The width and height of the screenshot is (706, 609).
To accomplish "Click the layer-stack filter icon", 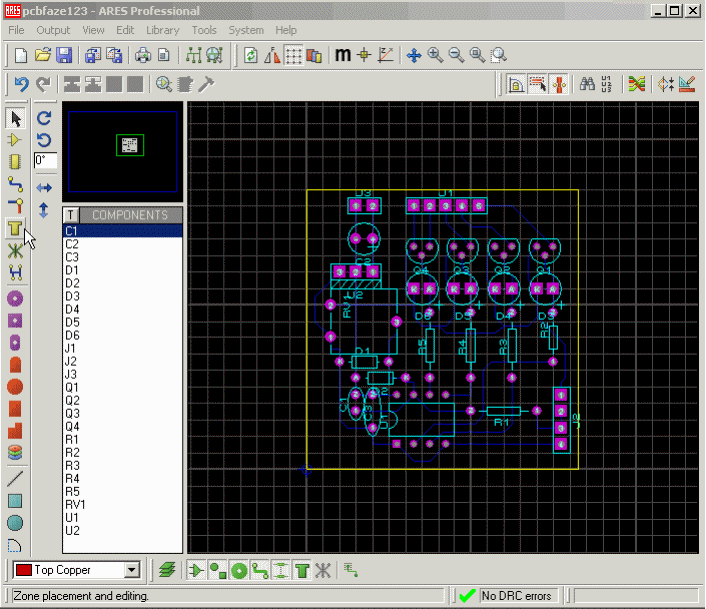I will coord(167,571).
